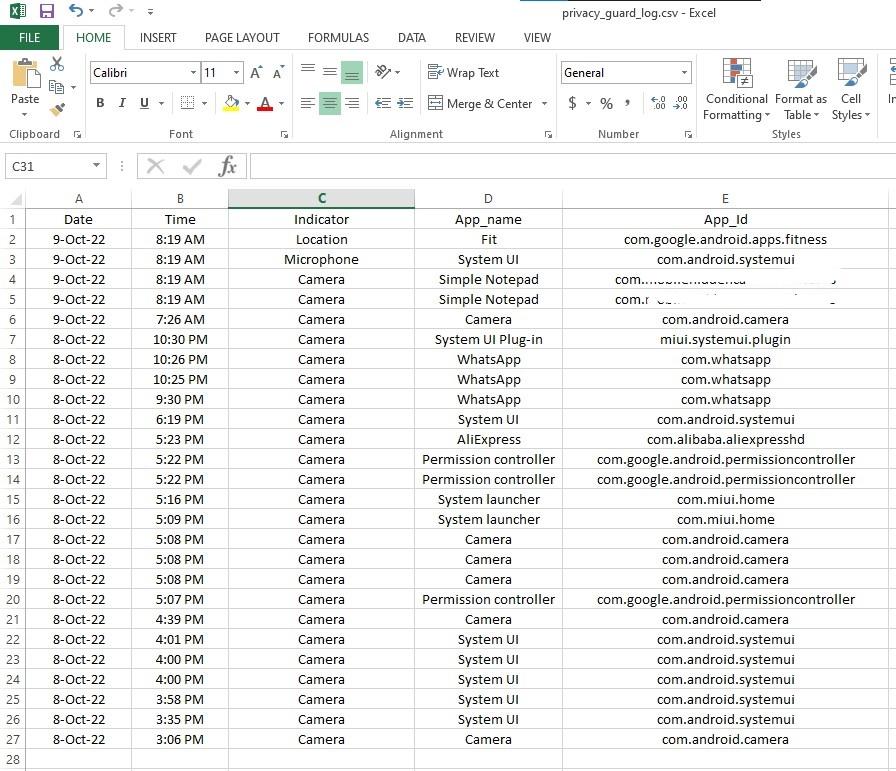896x771 pixels.
Task: Toggle Bottom Align (highlighted)
Action: [352, 73]
